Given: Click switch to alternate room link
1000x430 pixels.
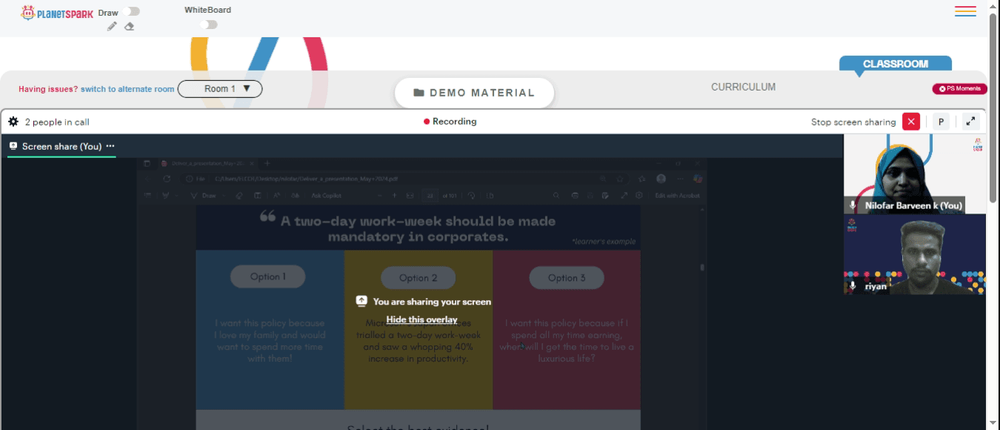Looking at the screenshot, I should (x=128, y=89).
